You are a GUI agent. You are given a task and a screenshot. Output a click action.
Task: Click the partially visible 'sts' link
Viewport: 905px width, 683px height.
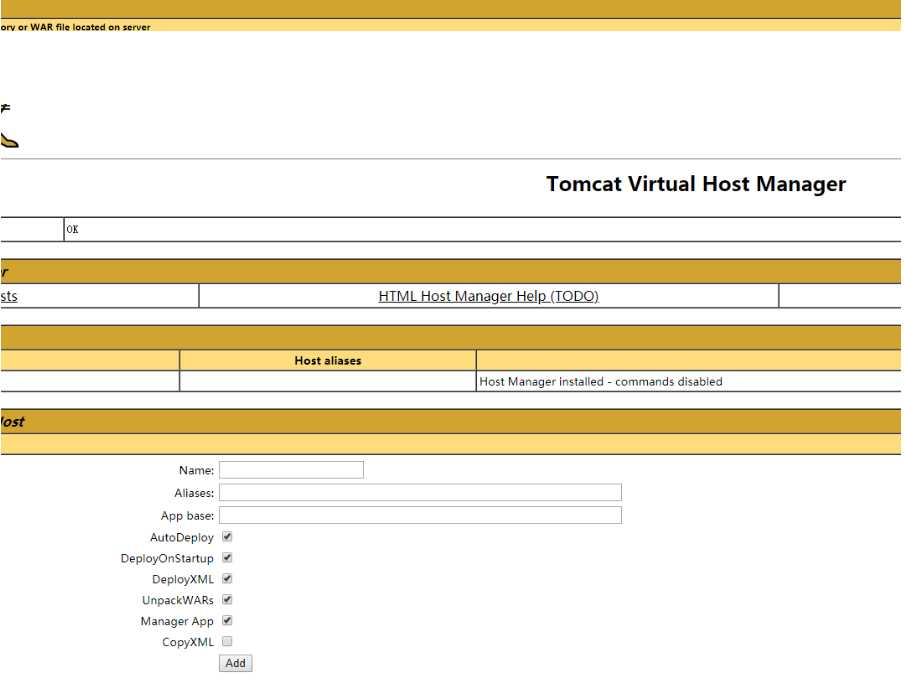9,296
